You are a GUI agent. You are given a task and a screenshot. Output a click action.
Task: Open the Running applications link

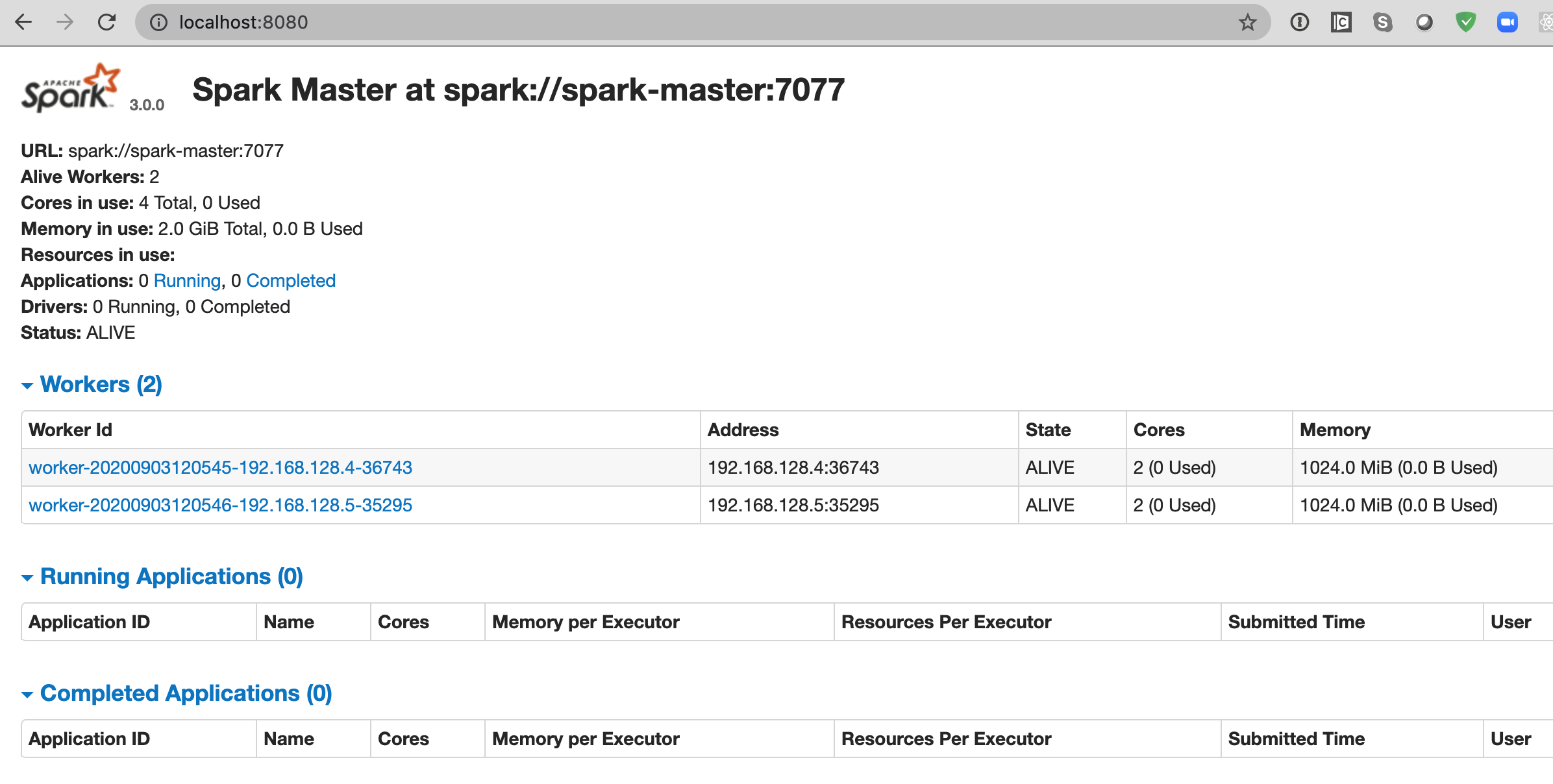tap(187, 280)
